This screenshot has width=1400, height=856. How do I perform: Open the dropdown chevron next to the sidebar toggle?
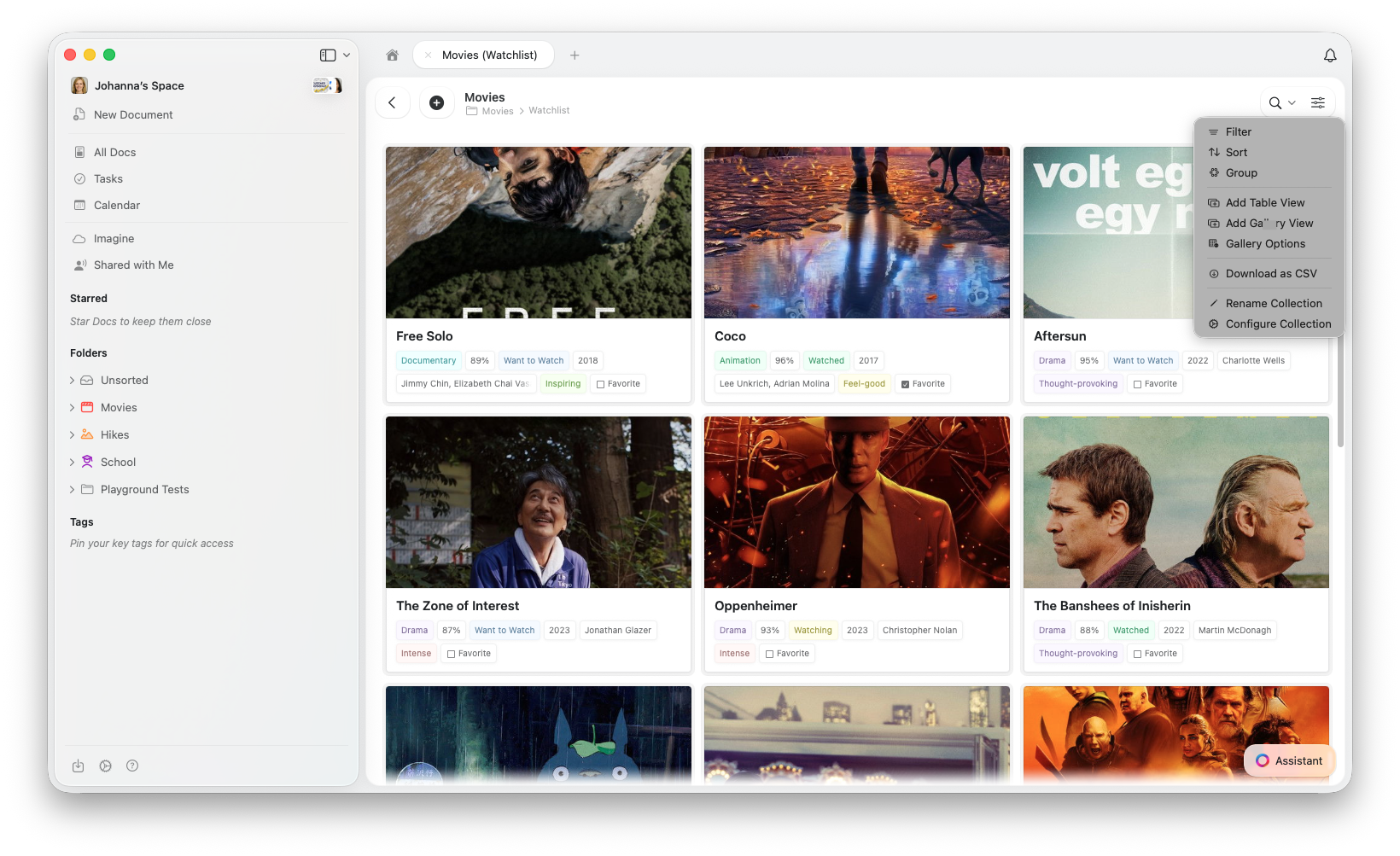tap(345, 55)
